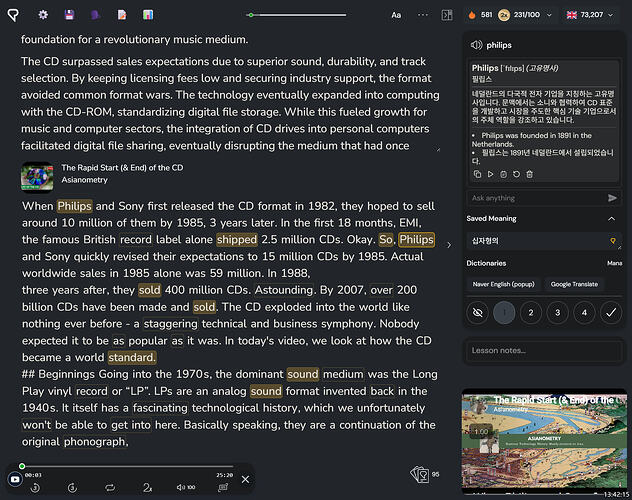Image resolution: width=632 pixels, height=500 pixels.
Task: Click the word staggering in the transcript
Action: 171,324
